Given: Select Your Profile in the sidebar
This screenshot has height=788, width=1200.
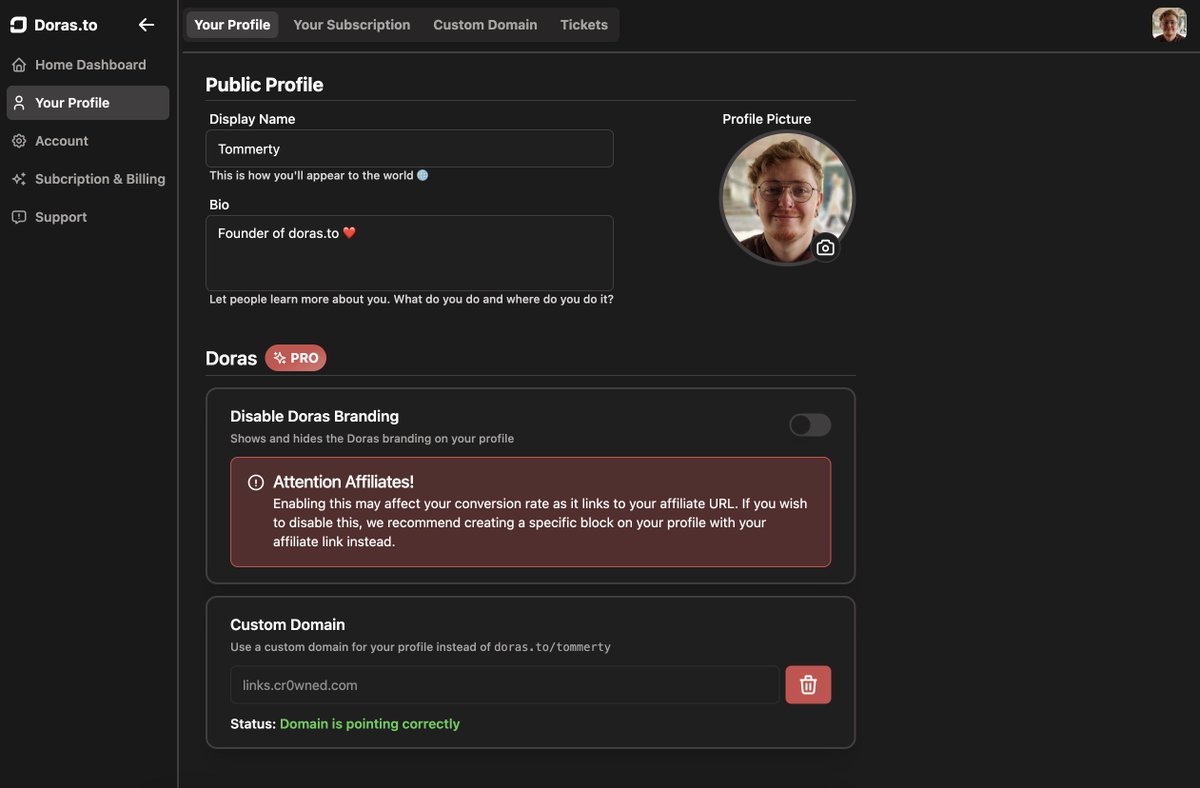Looking at the screenshot, I should [88, 103].
